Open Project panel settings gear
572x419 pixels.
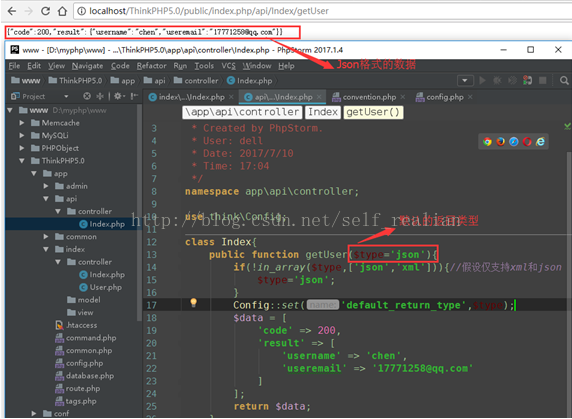tap(119, 96)
